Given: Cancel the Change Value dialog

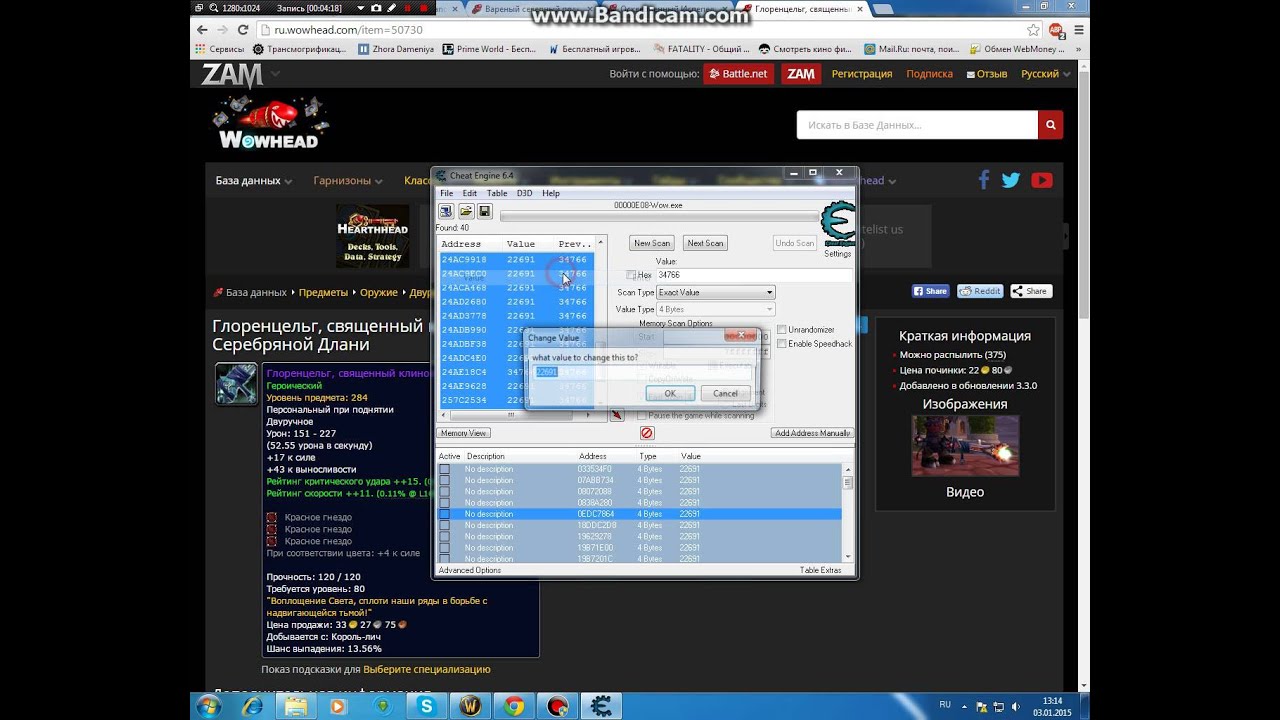Looking at the screenshot, I should (x=725, y=393).
